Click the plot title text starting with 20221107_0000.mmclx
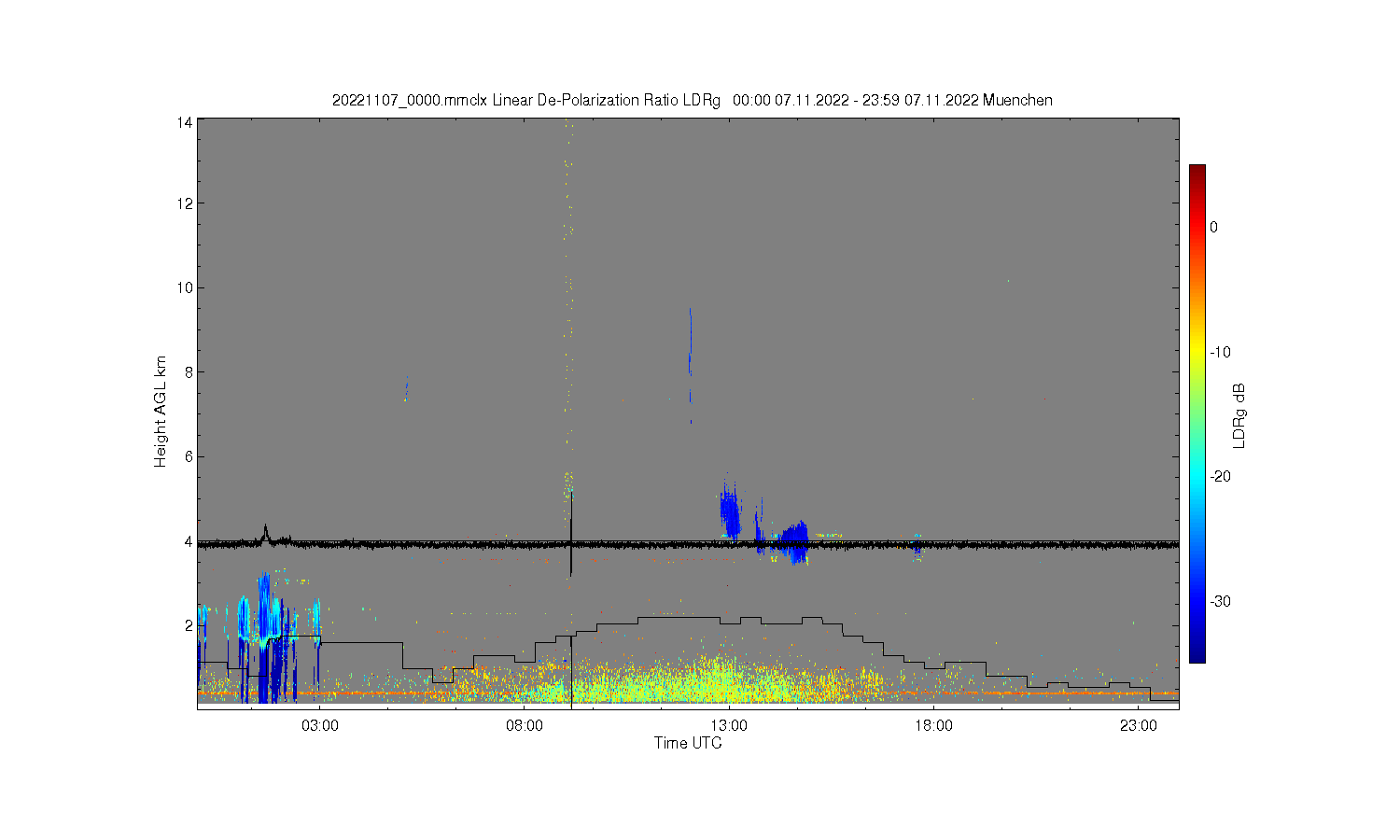The image size is (1400, 840). point(693,100)
